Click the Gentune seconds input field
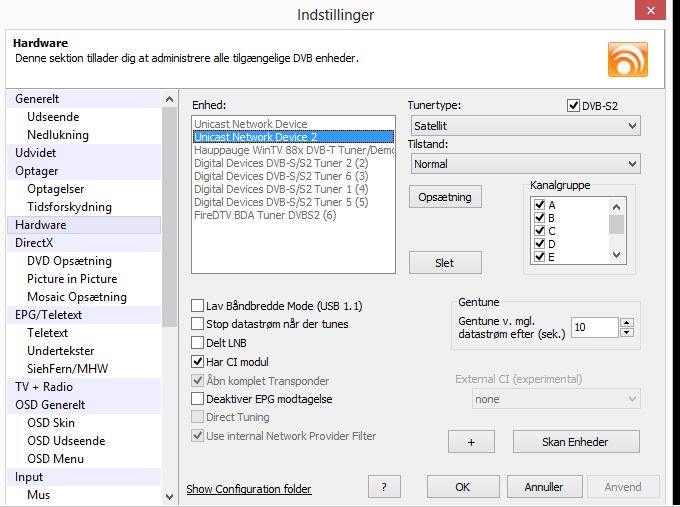The height and width of the screenshot is (507, 680). click(x=592, y=327)
